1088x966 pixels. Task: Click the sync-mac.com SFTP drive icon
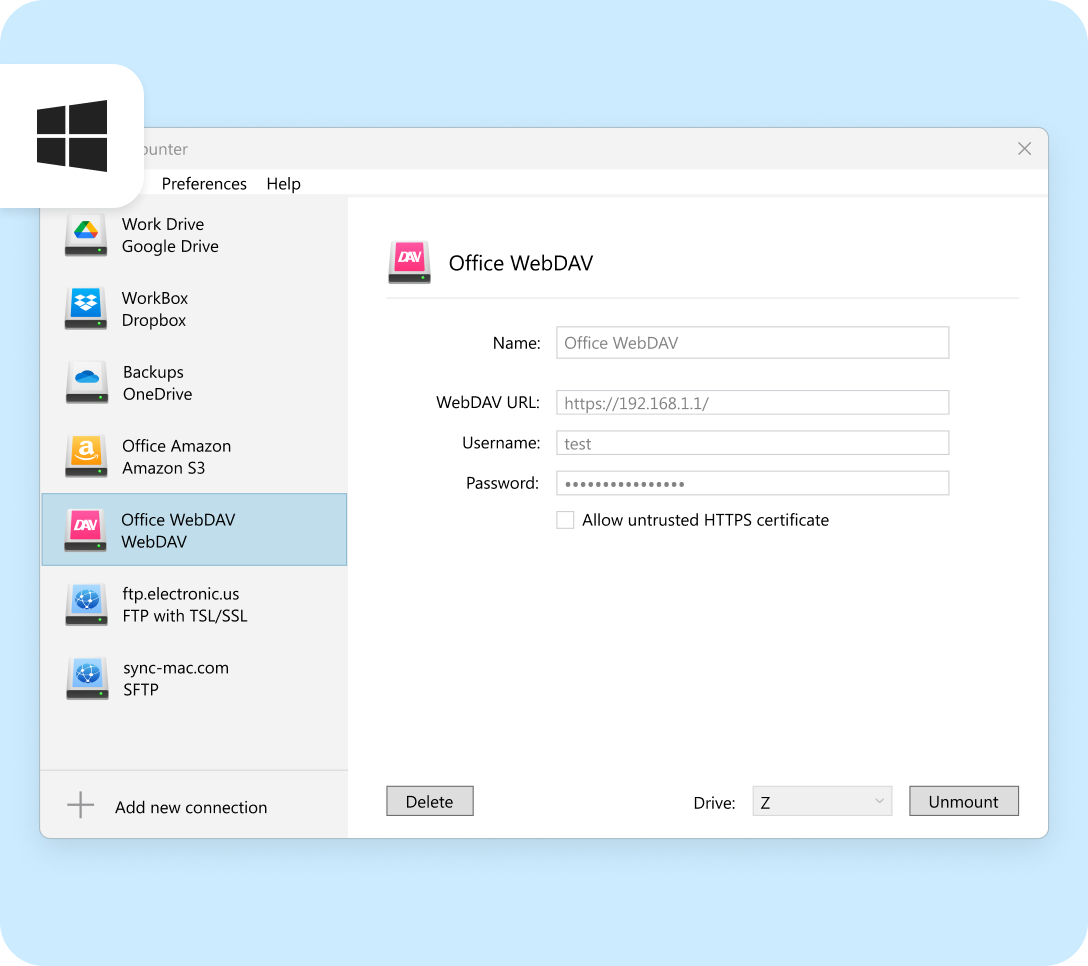click(86, 679)
